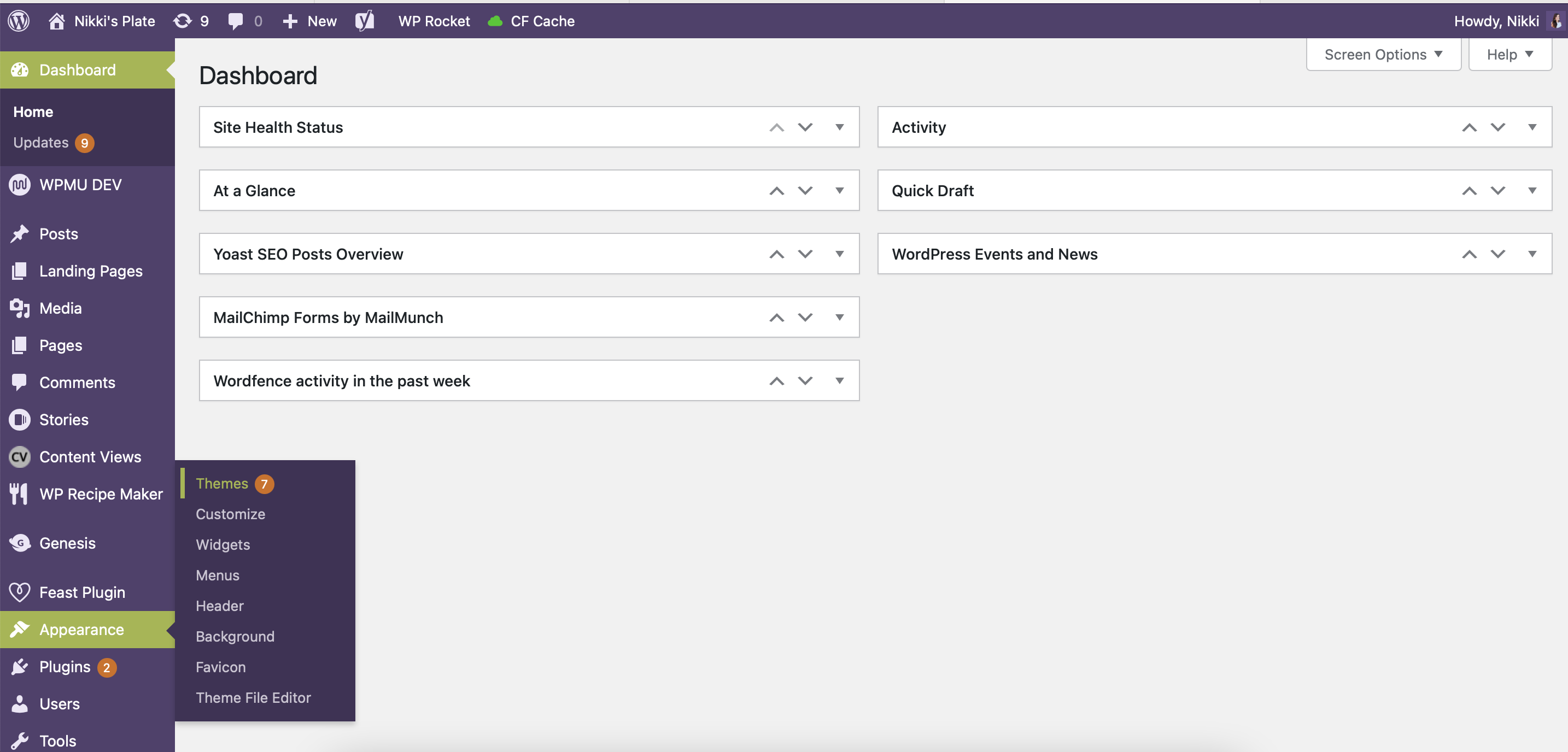Toggle the Yoast SEO Posts Overview panel

tap(839, 254)
